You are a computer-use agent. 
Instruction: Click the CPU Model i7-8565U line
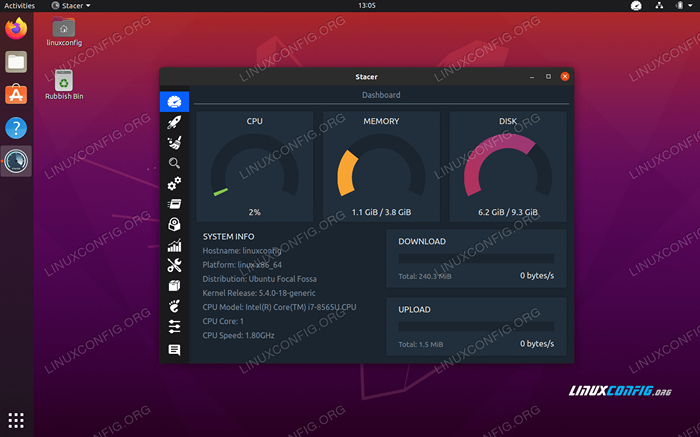click(x=279, y=308)
